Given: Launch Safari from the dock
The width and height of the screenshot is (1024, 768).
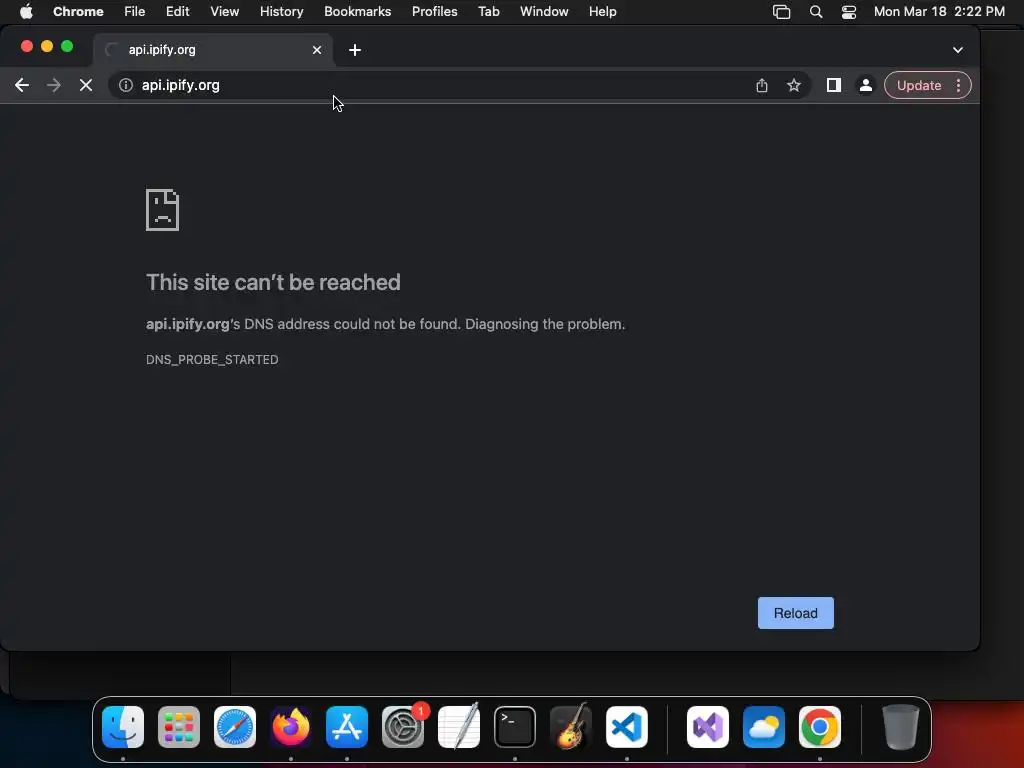Looking at the screenshot, I should pos(235,727).
